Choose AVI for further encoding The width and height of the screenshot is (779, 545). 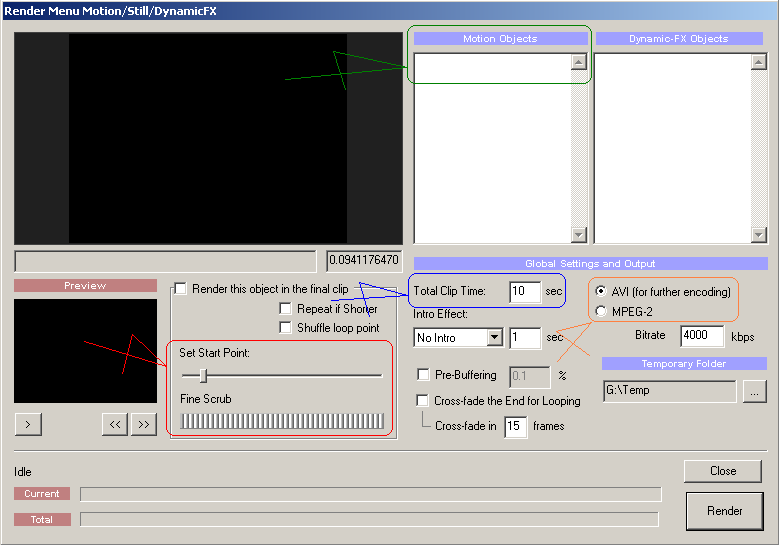click(601, 291)
